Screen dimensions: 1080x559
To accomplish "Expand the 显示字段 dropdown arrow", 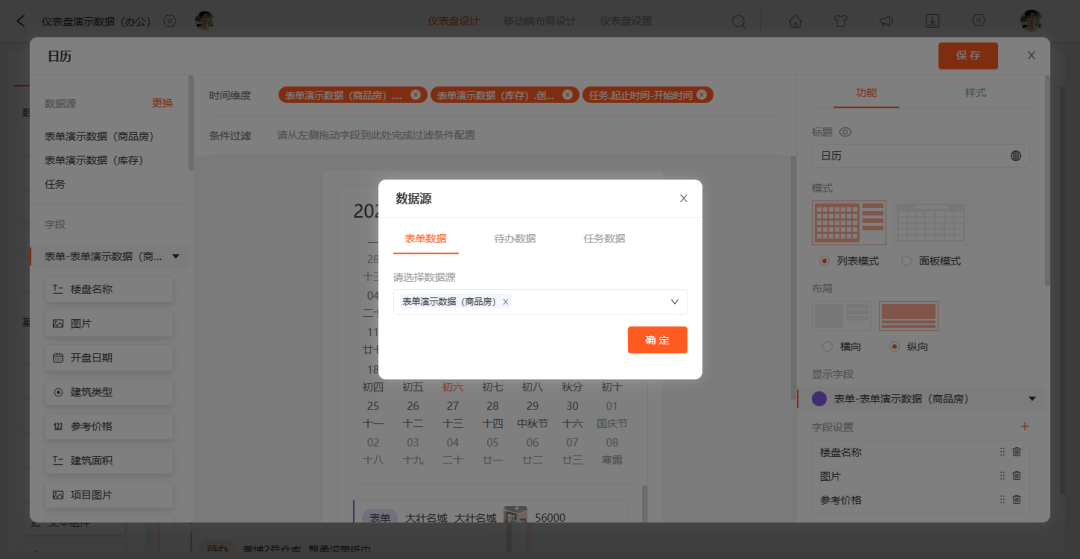I will pos(1032,399).
